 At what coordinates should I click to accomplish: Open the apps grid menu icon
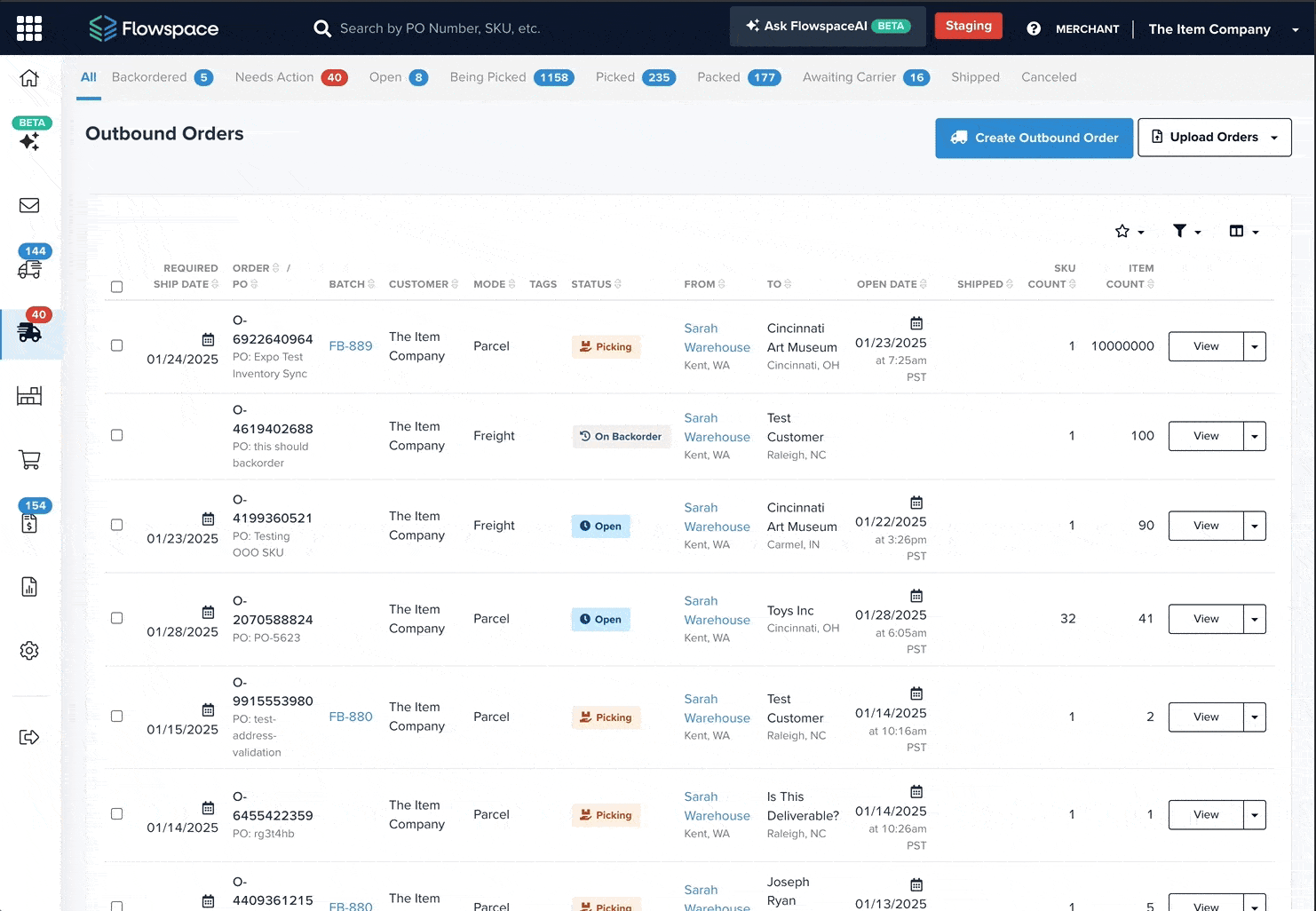(x=29, y=28)
